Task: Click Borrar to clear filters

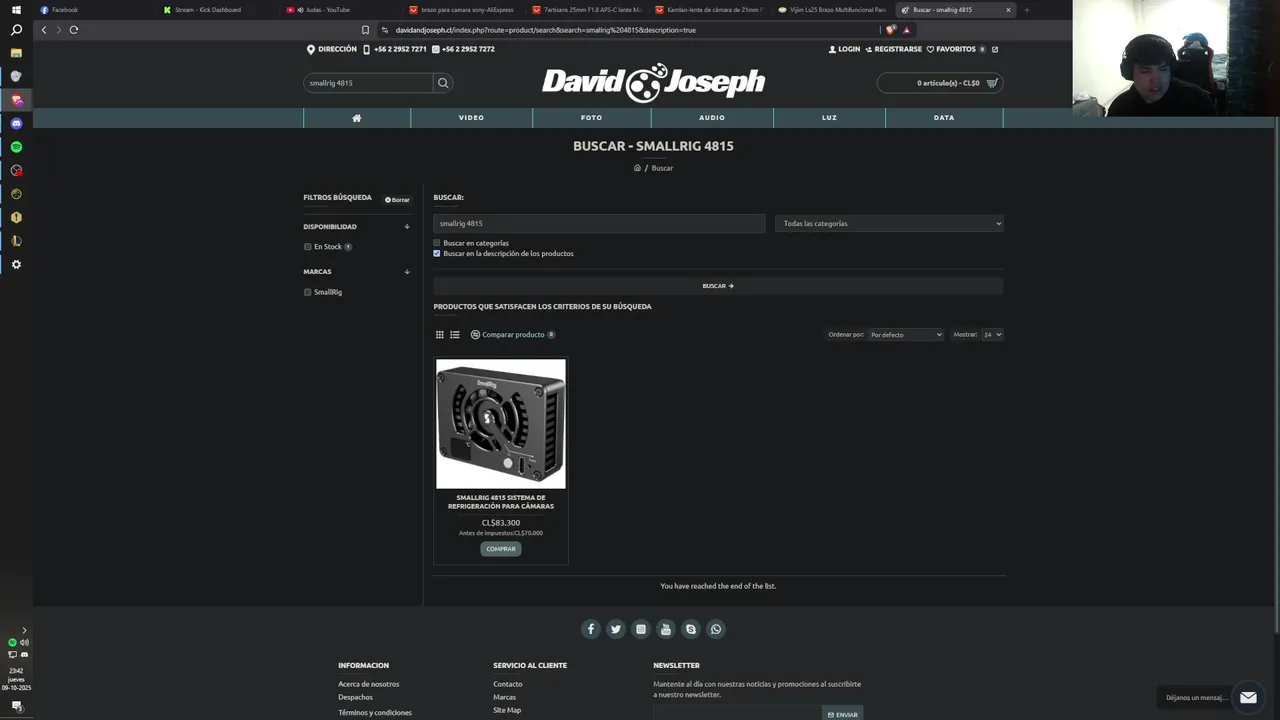Action: pyautogui.click(x=397, y=200)
